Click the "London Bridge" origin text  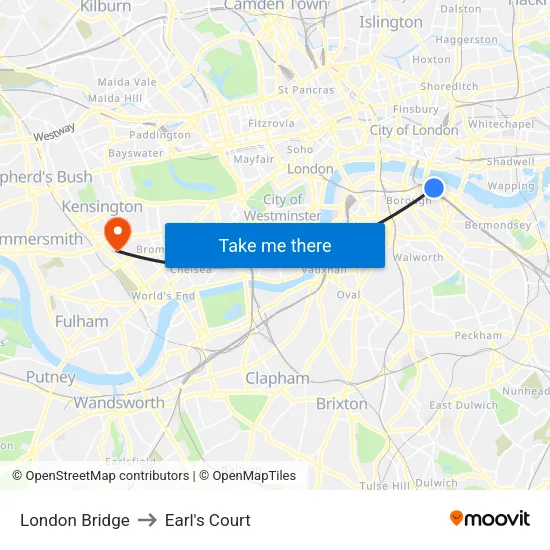(x=75, y=520)
